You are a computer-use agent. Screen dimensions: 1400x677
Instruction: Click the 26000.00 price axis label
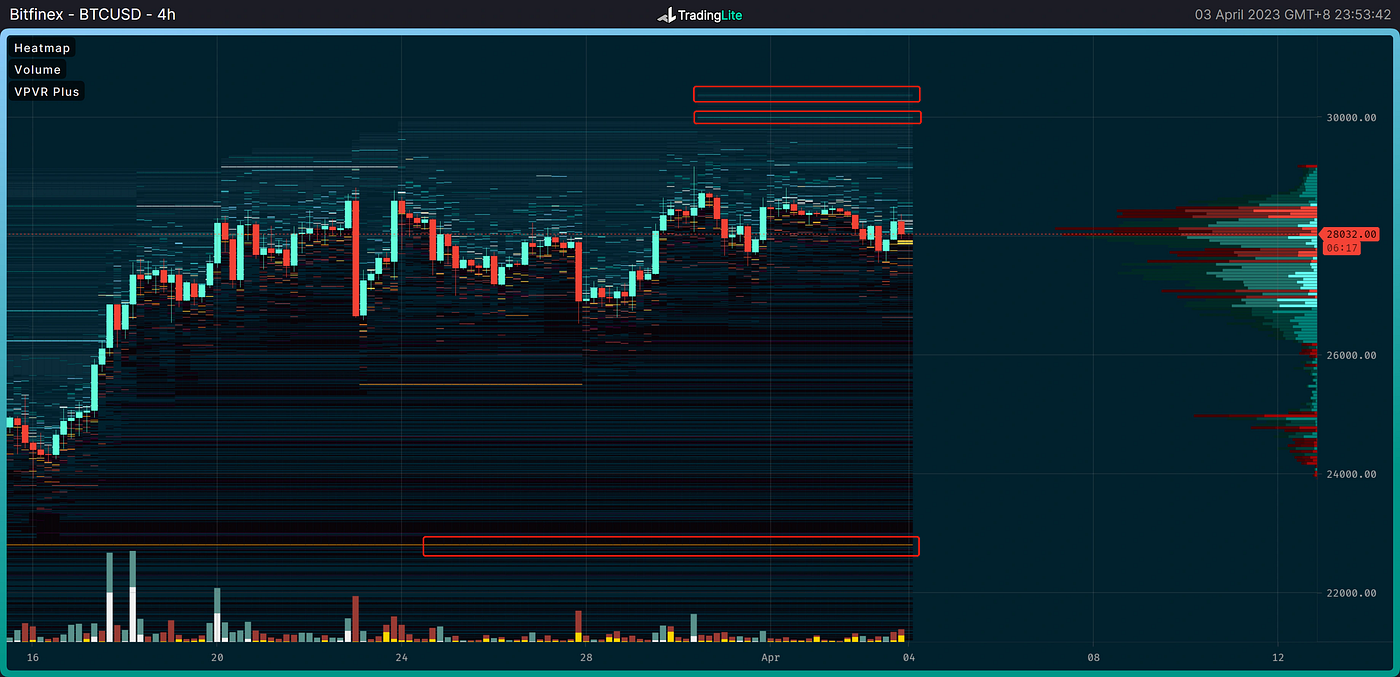pos(1351,356)
